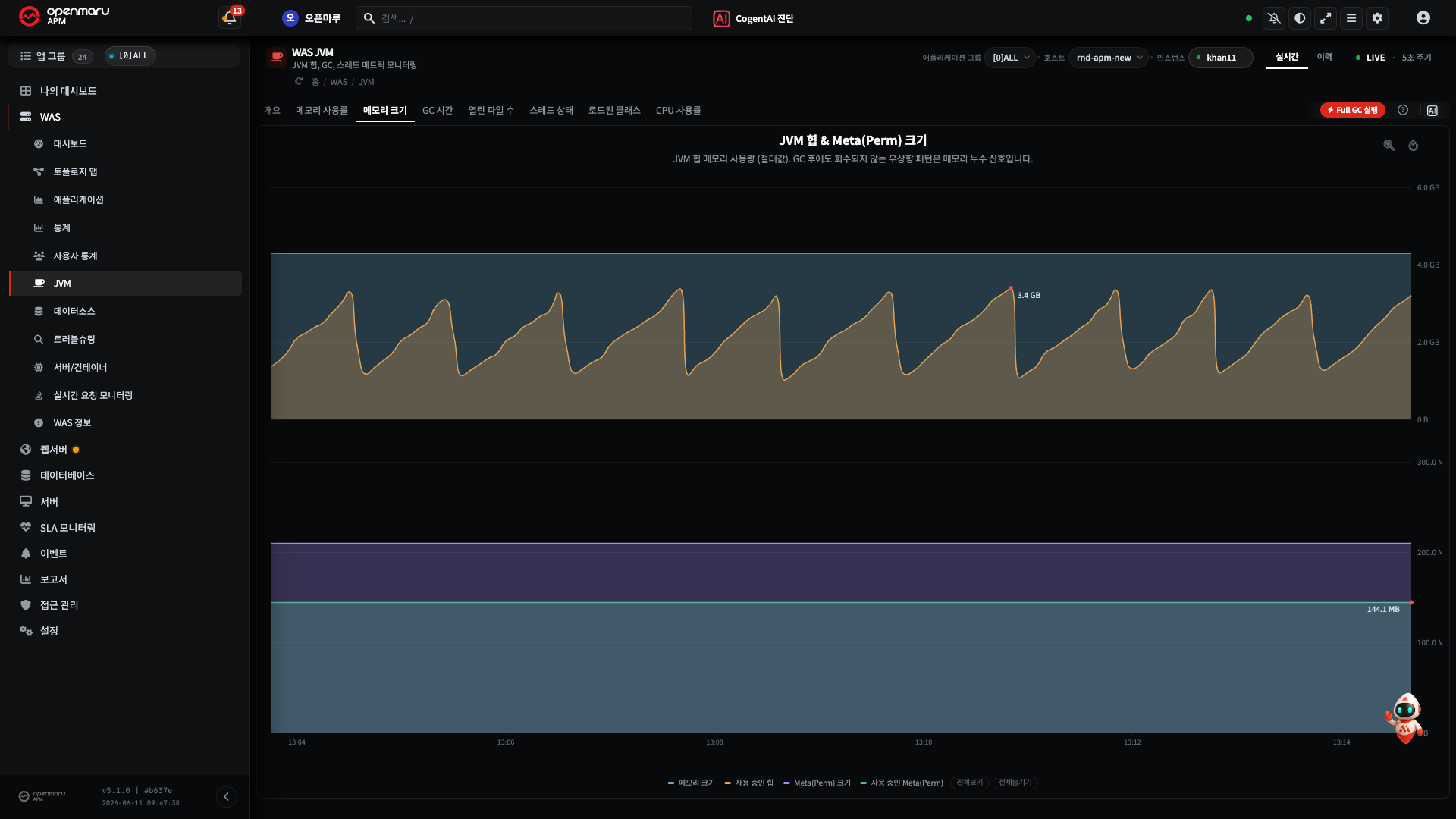Open 애플리케이션 그룹 [0]ALL dropdown
The image size is (1456, 819).
(x=1010, y=58)
